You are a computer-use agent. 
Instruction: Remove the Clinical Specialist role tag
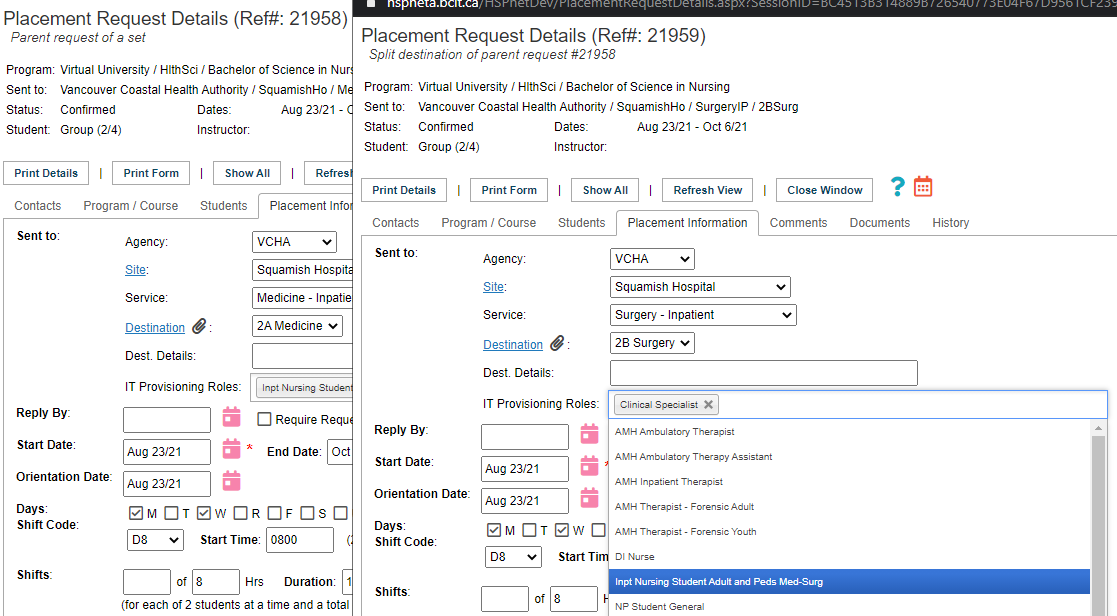[x=708, y=404]
